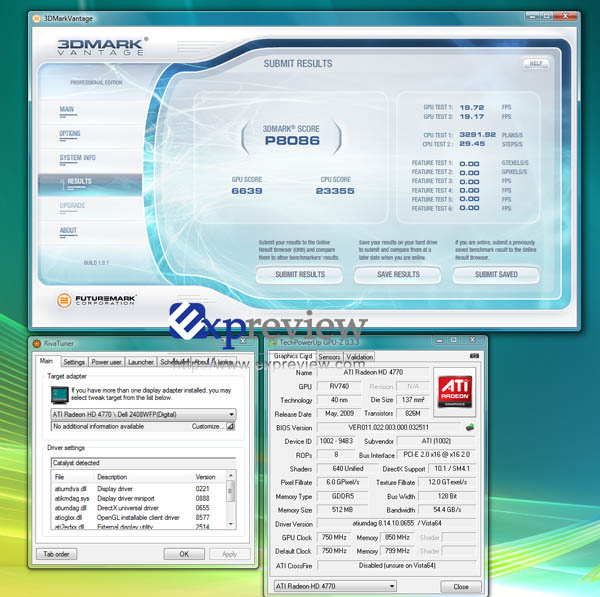Click the driver list scrollbar thumb
This screenshot has height=597, width=600.
click(230, 490)
